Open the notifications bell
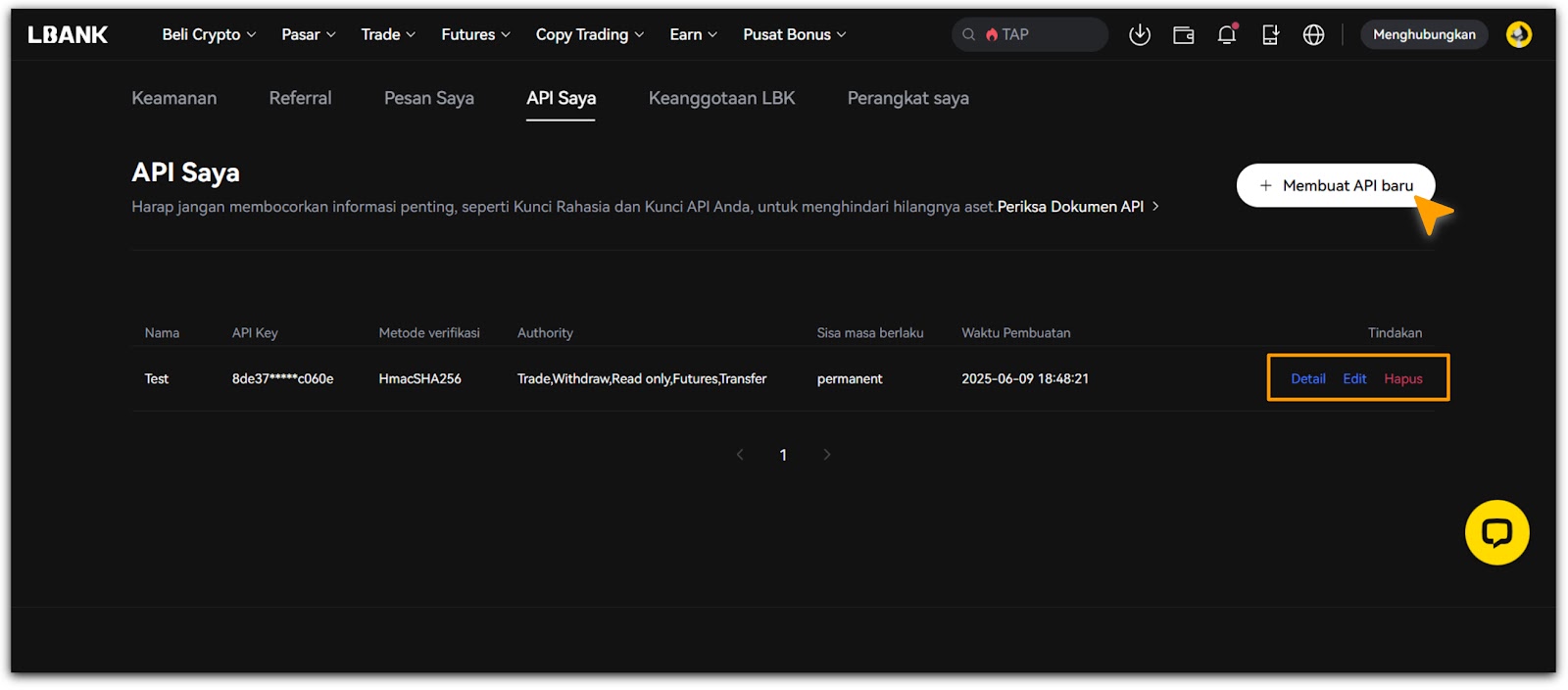Screen dimensions: 1568x690 (x=1226, y=34)
